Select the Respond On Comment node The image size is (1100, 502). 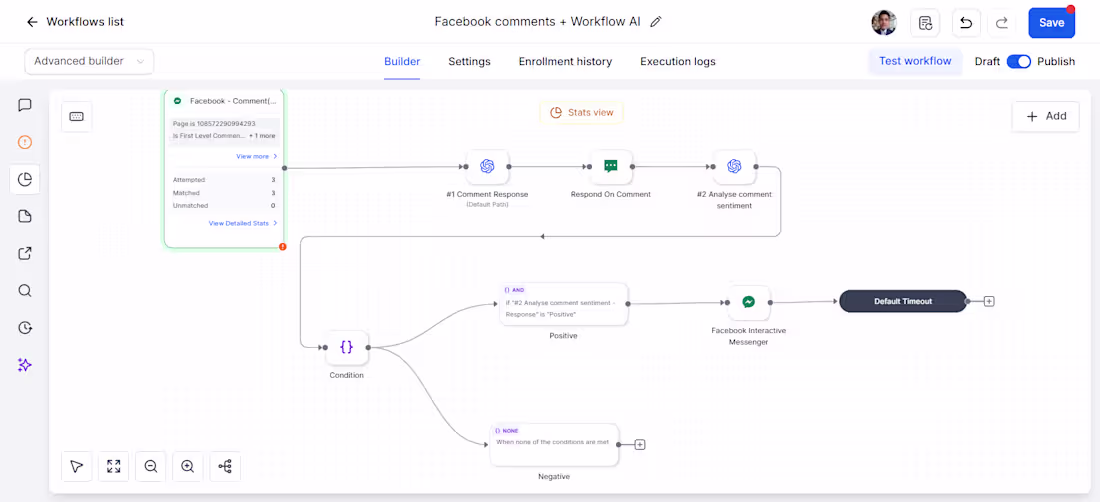click(611, 167)
